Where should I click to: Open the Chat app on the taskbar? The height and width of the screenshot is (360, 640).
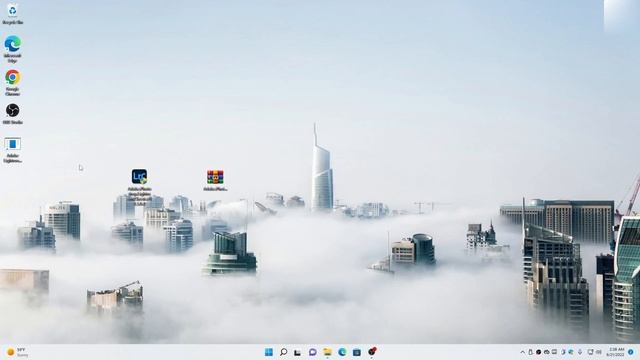[x=313, y=352]
